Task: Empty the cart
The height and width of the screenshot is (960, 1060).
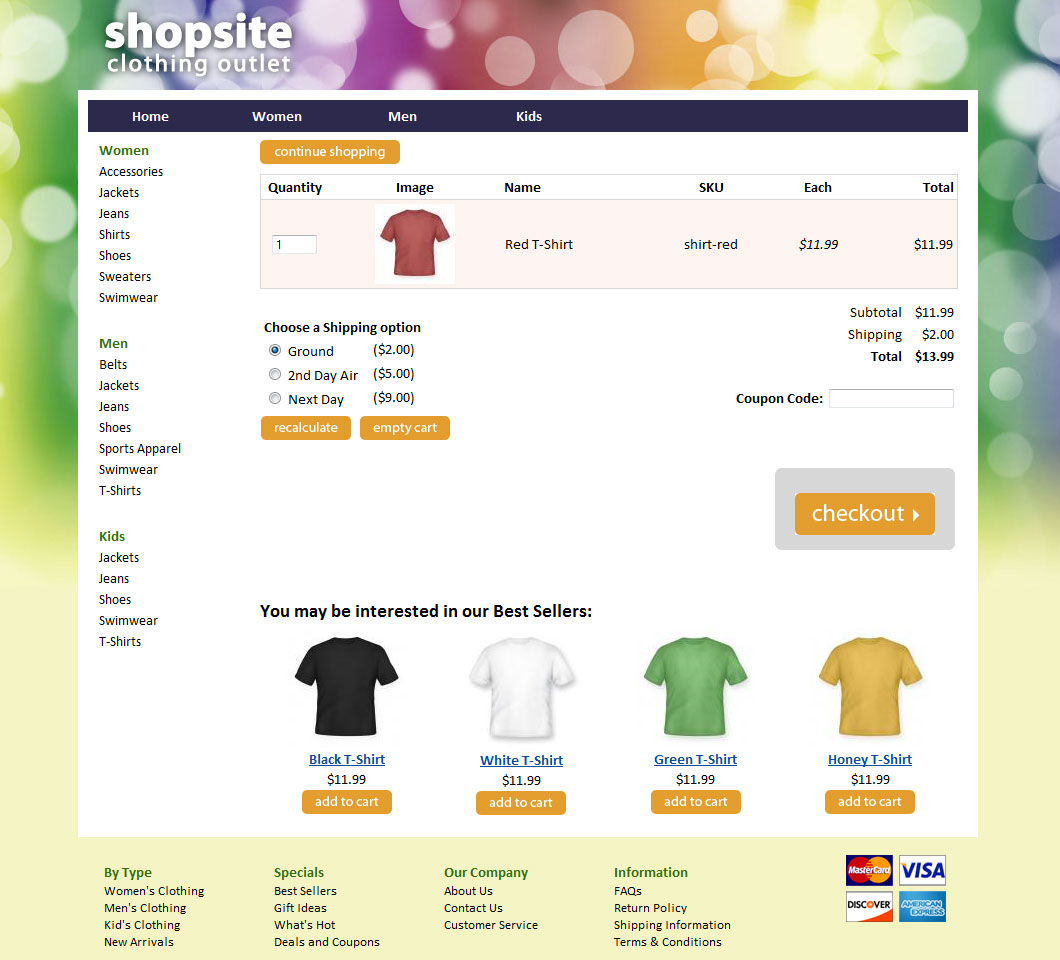Action: [405, 428]
